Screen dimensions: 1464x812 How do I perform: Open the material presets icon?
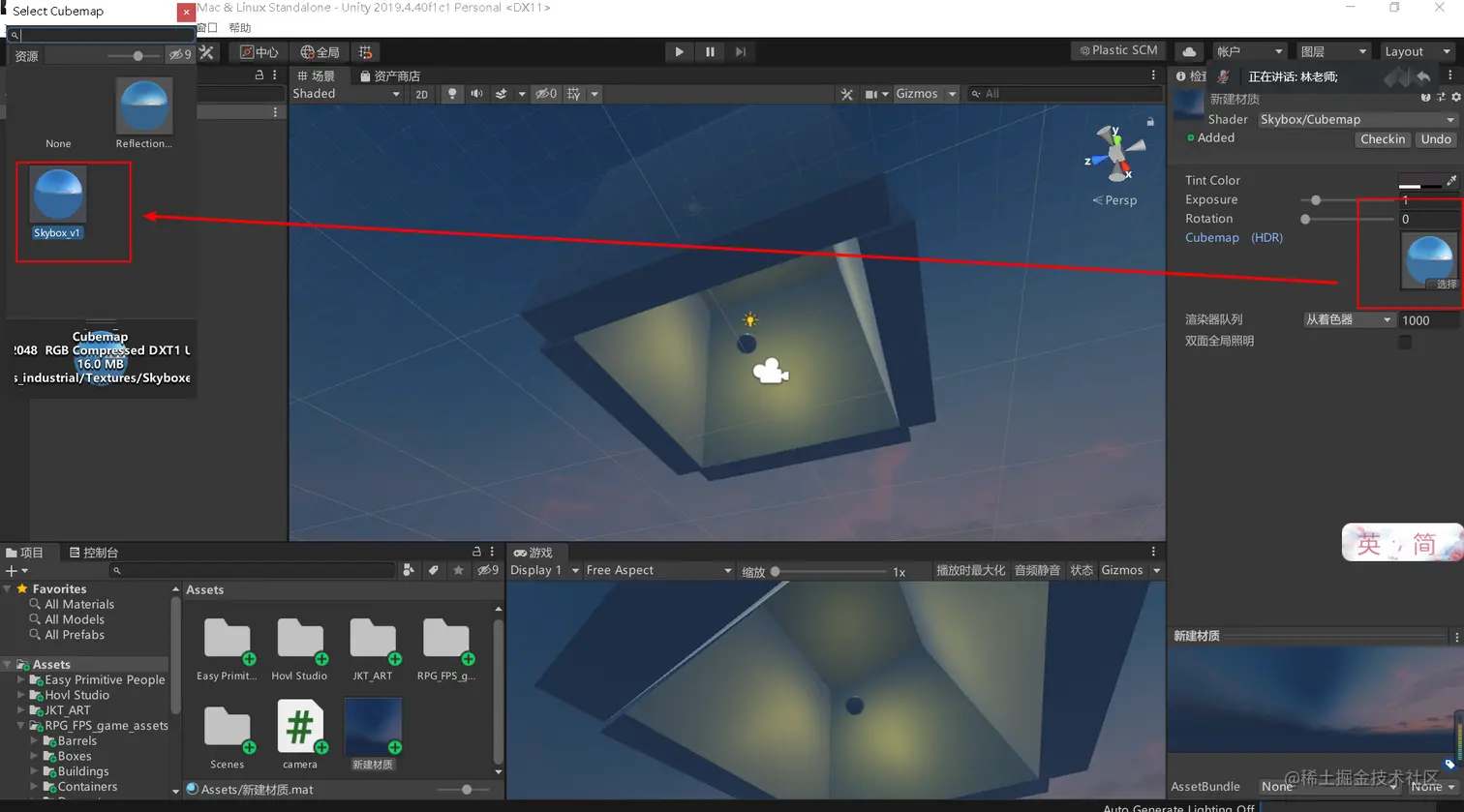point(1441,97)
